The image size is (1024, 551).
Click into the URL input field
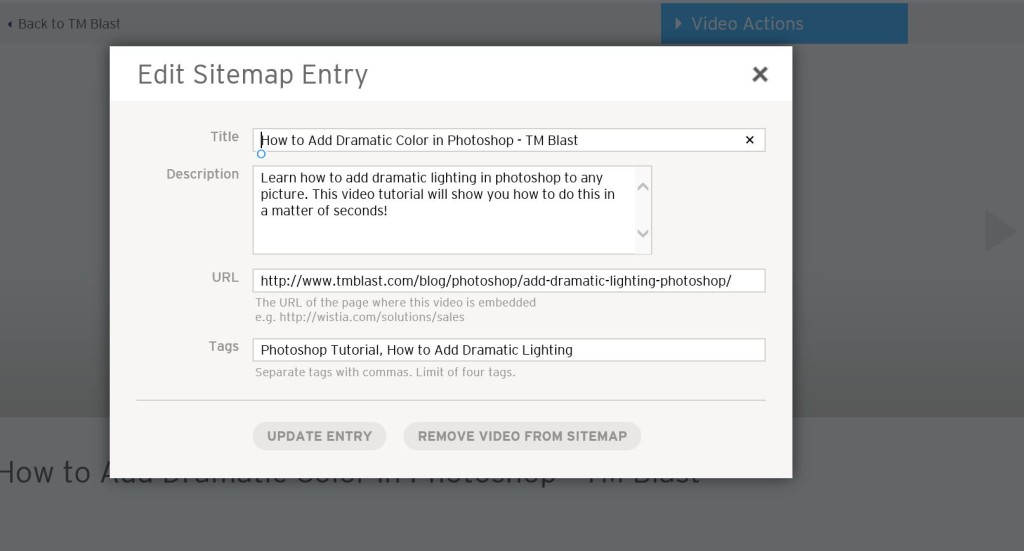coord(509,281)
